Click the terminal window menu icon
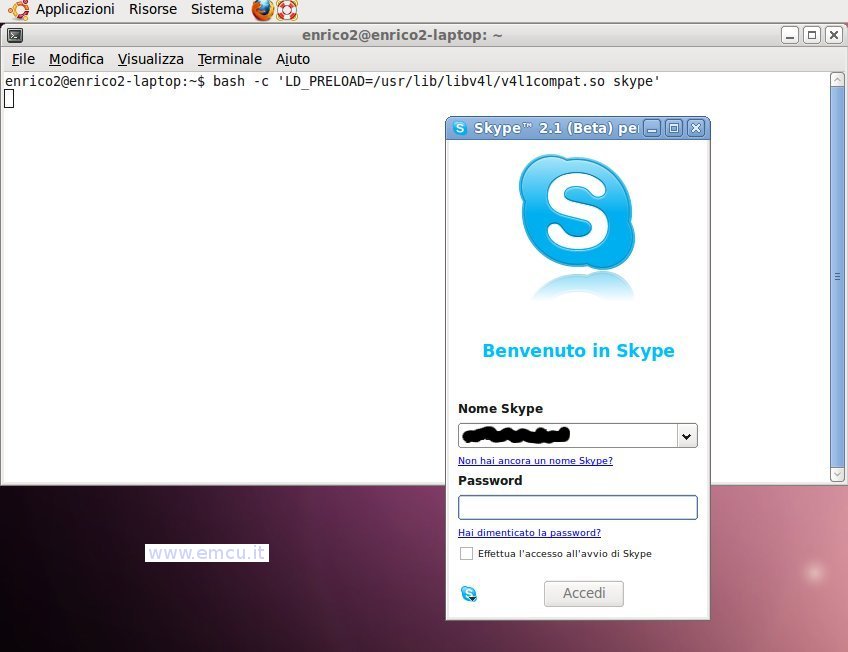 pyautogui.click(x=15, y=36)
